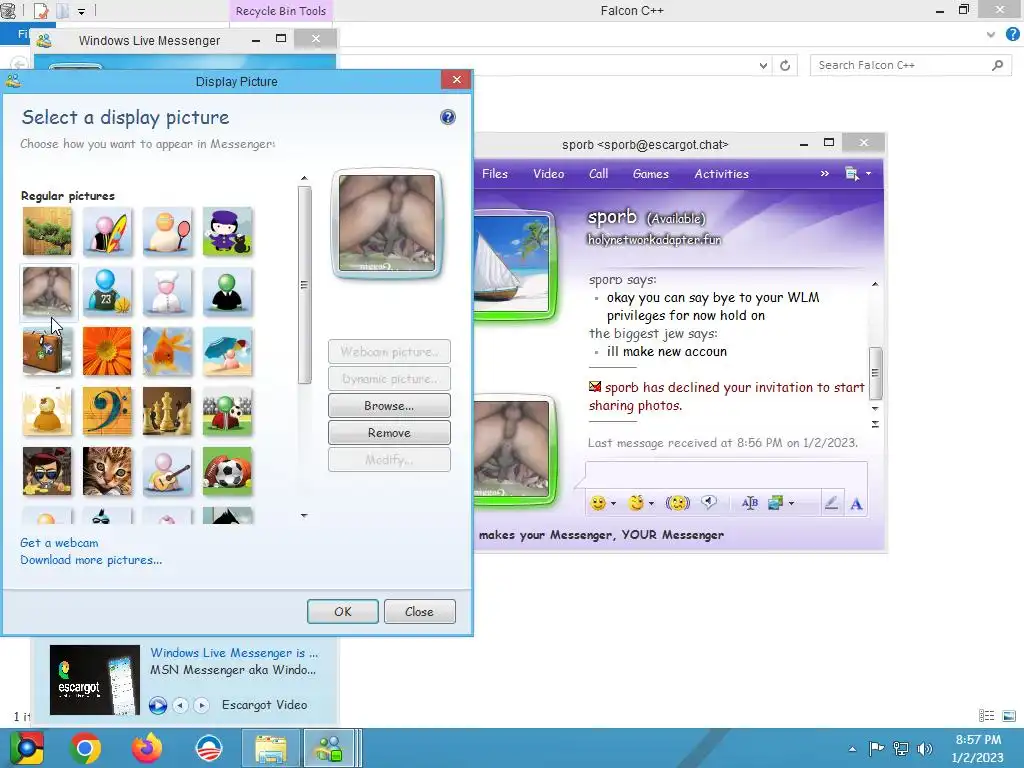Open Files menu in sporb chat window
Viewport: 1024px width, 768px height.
(x=494, y=174)
